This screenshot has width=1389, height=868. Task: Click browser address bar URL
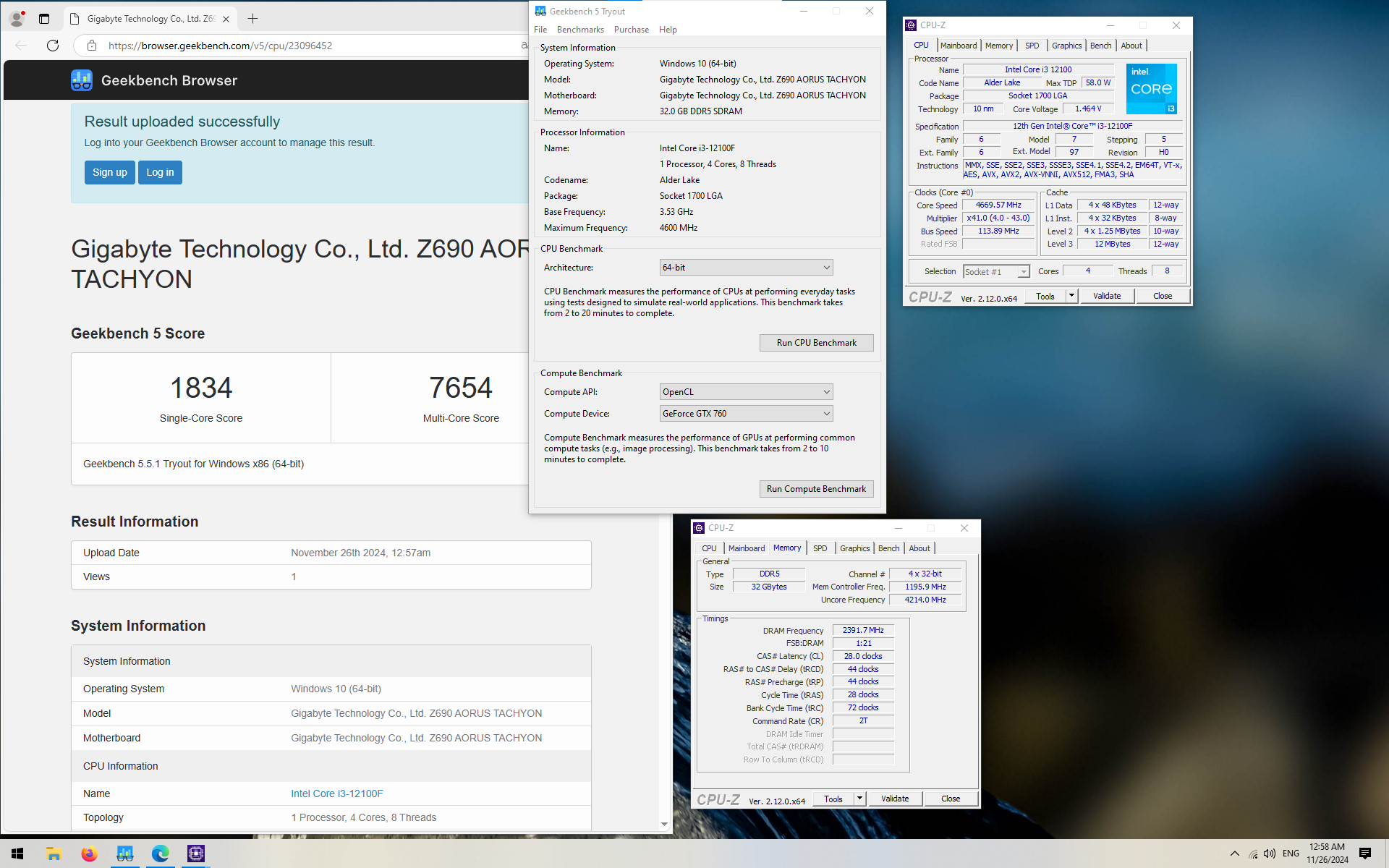221,46
